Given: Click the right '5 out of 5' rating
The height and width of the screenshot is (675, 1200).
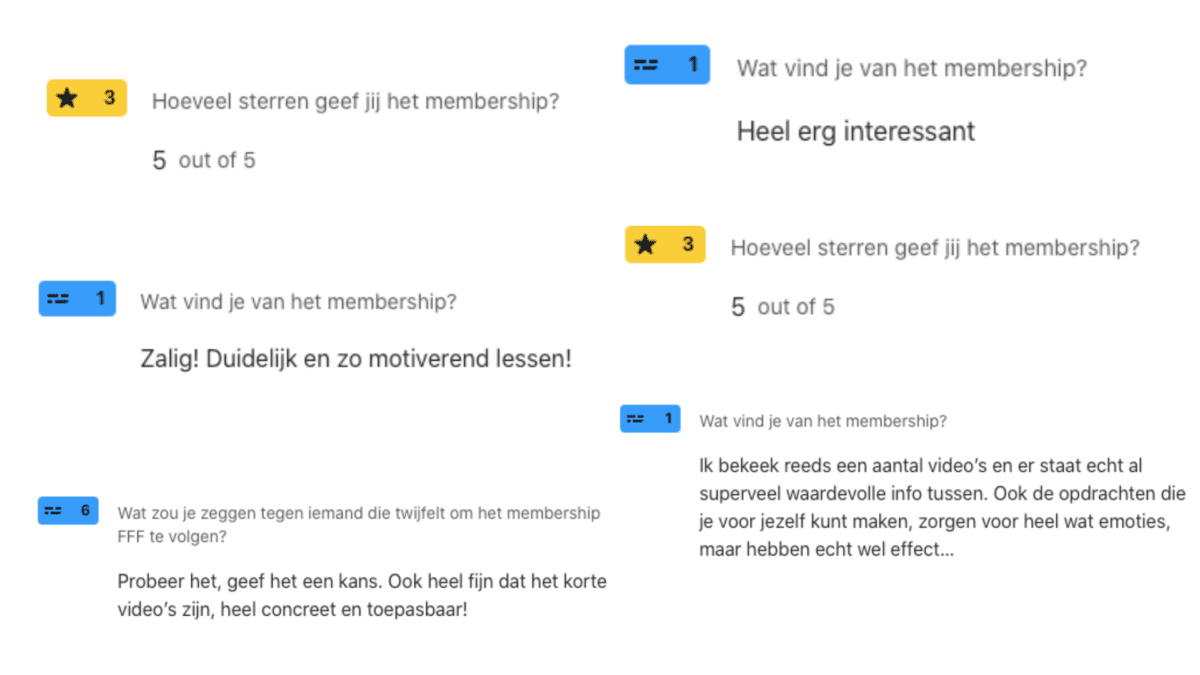Looking at the screenshot, I should point(783,307).
